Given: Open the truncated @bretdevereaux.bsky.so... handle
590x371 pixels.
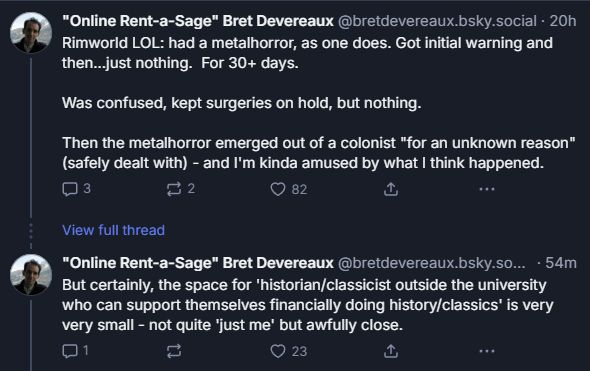Looking at the screenshot, I should pyautogui.click(x=432, y=263).
